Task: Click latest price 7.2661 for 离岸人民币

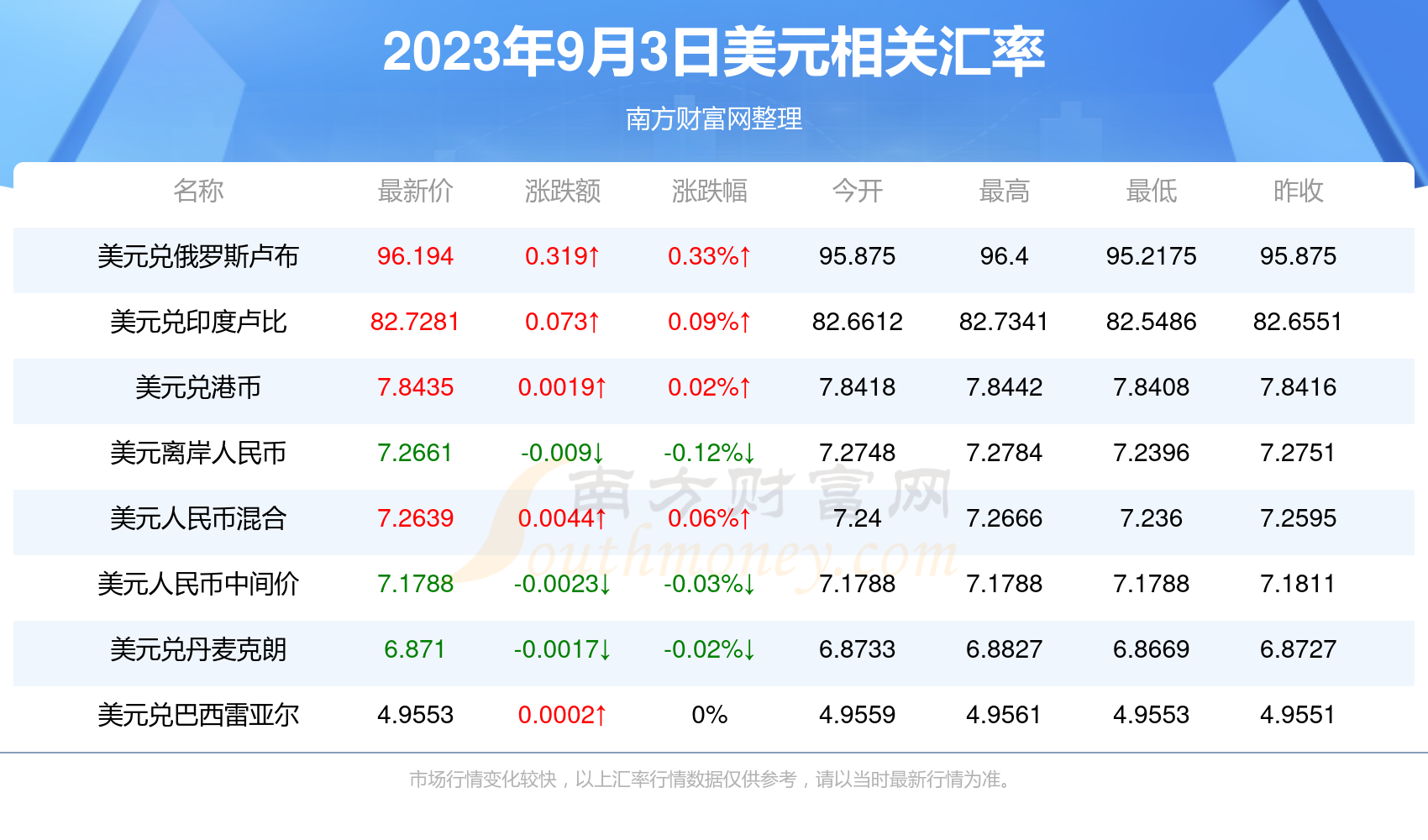Action: (x=415, y=453)
